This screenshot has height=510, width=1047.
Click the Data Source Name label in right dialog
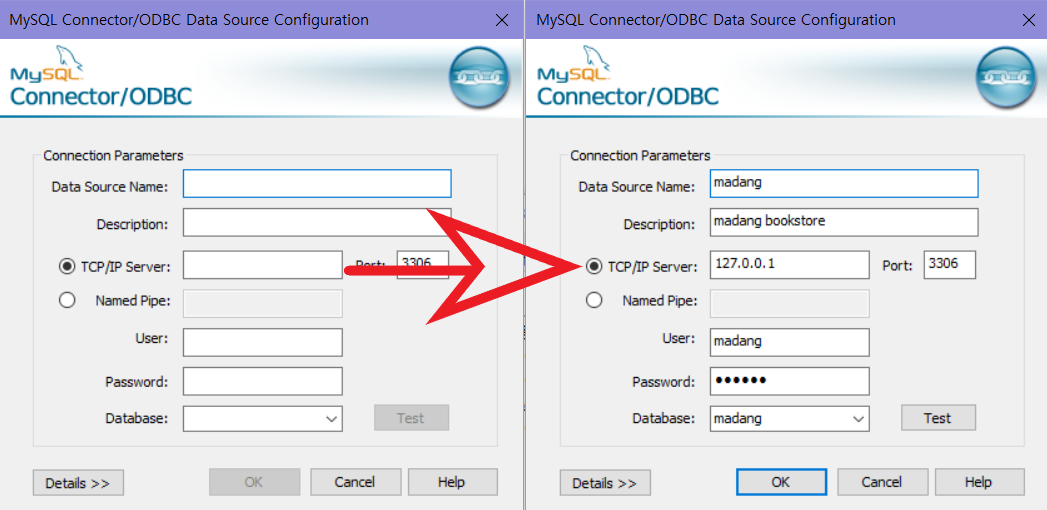[636, 187]
